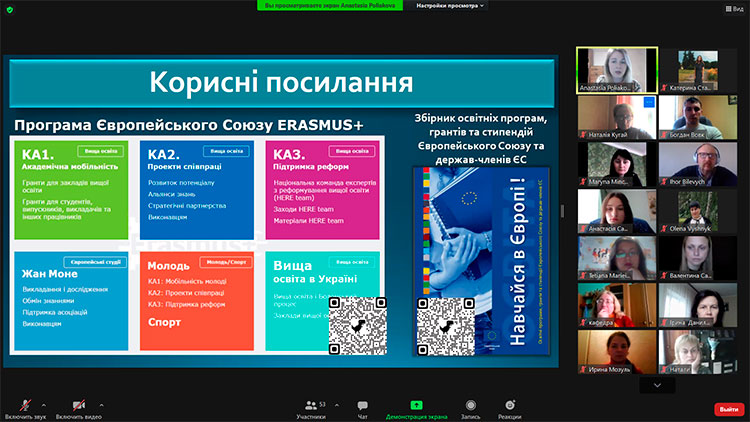The height and width of the screenshot is (422, 750).
Task: Show more participants with the down chevron
Action: click(657, 385)
